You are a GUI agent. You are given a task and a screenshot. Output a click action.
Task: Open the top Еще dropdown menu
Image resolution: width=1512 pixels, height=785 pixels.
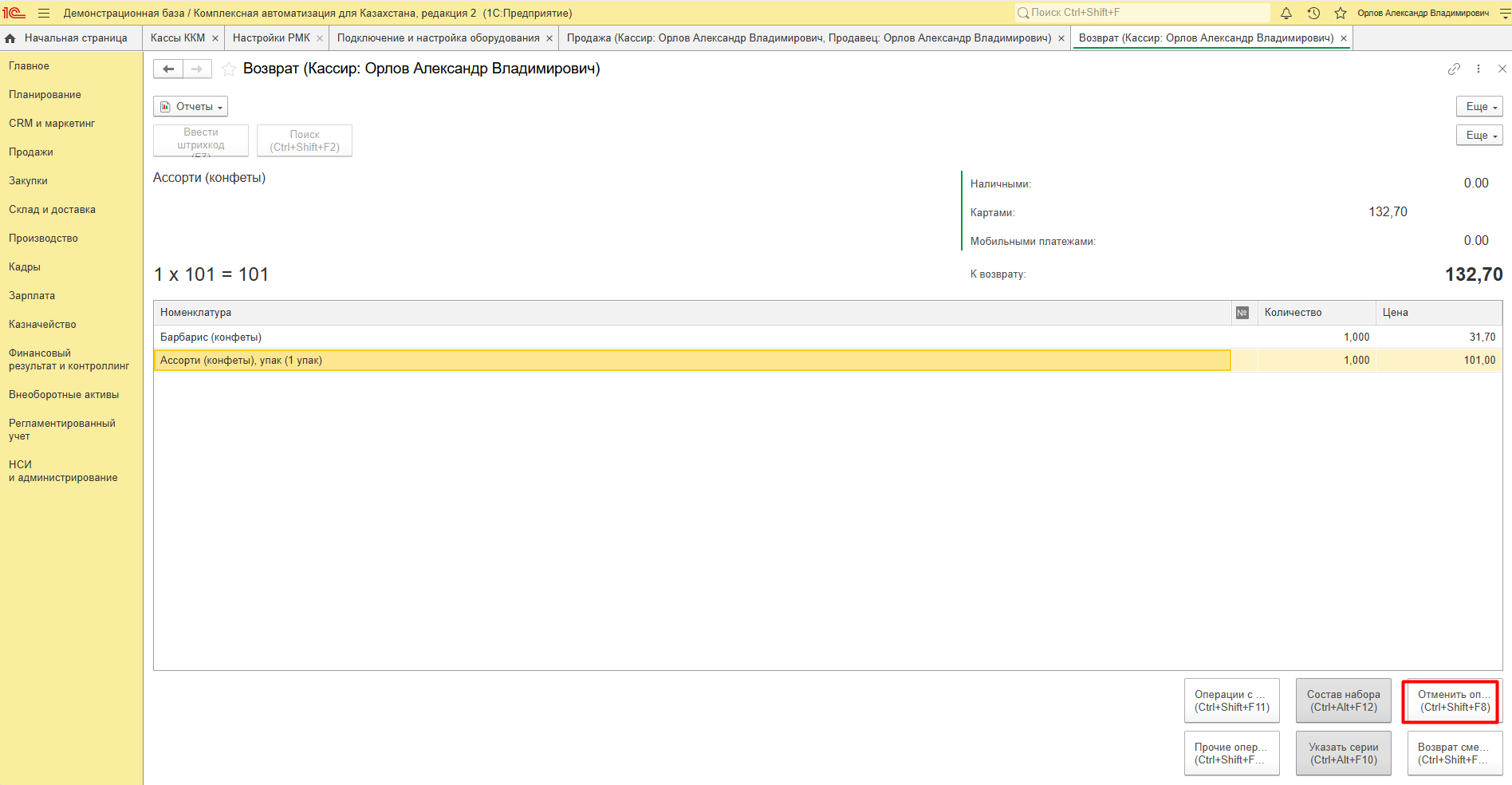pos(1479,107)
